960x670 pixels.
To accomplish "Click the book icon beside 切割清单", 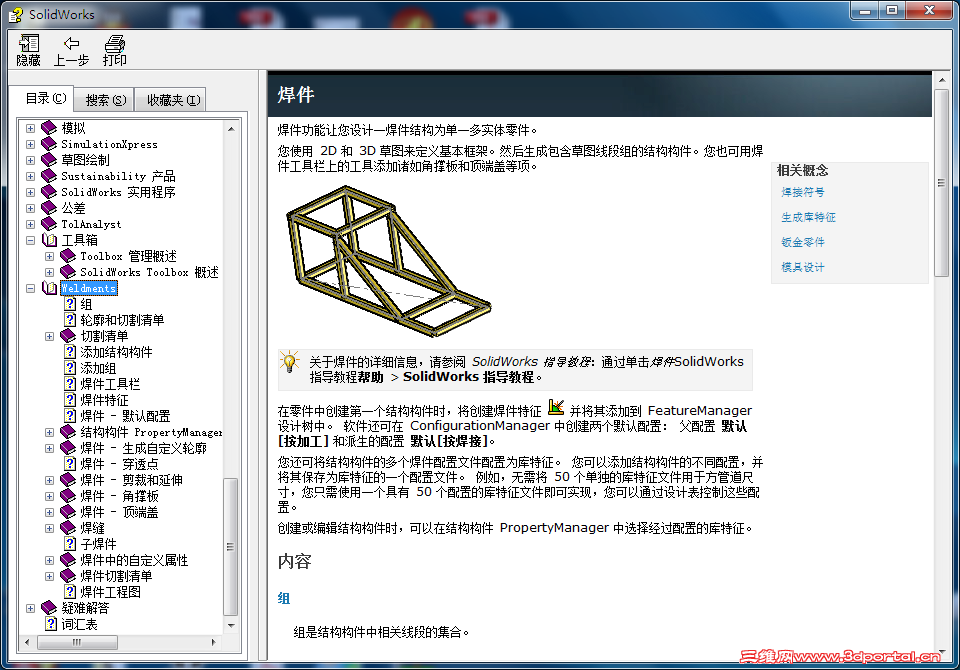I will tap(68, 336).
